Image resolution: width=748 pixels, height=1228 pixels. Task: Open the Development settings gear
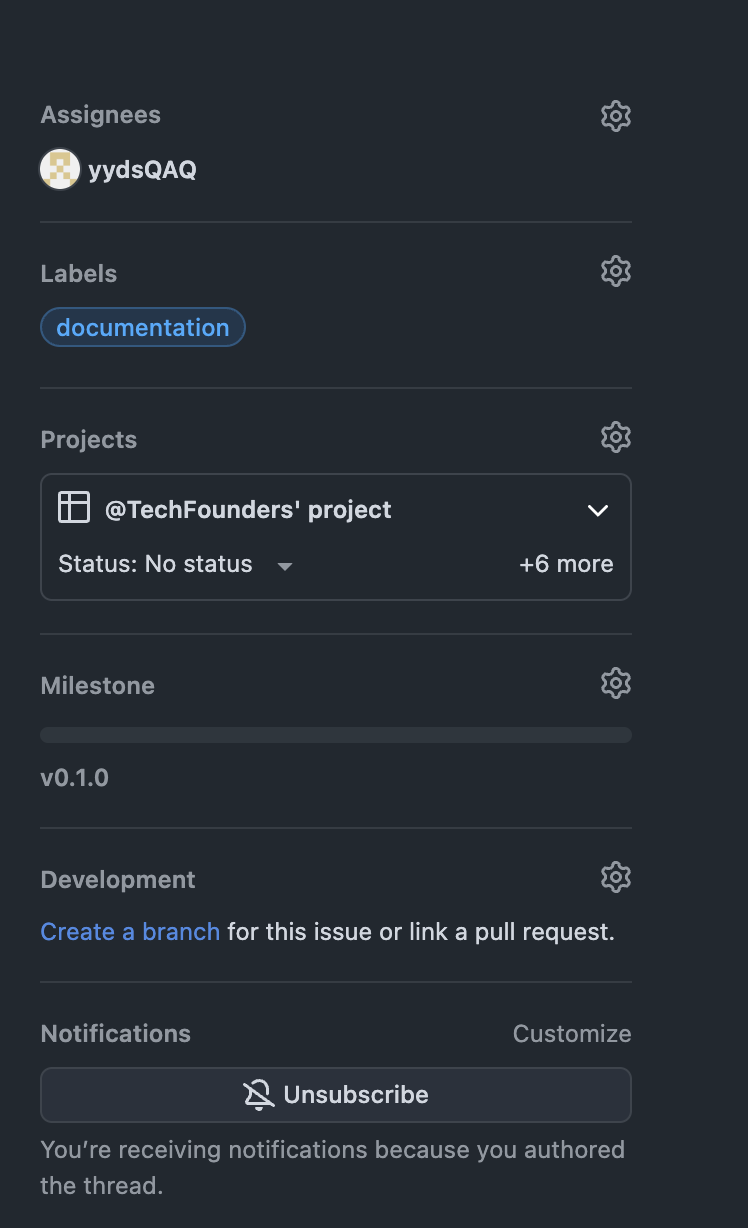click(616, 877)
